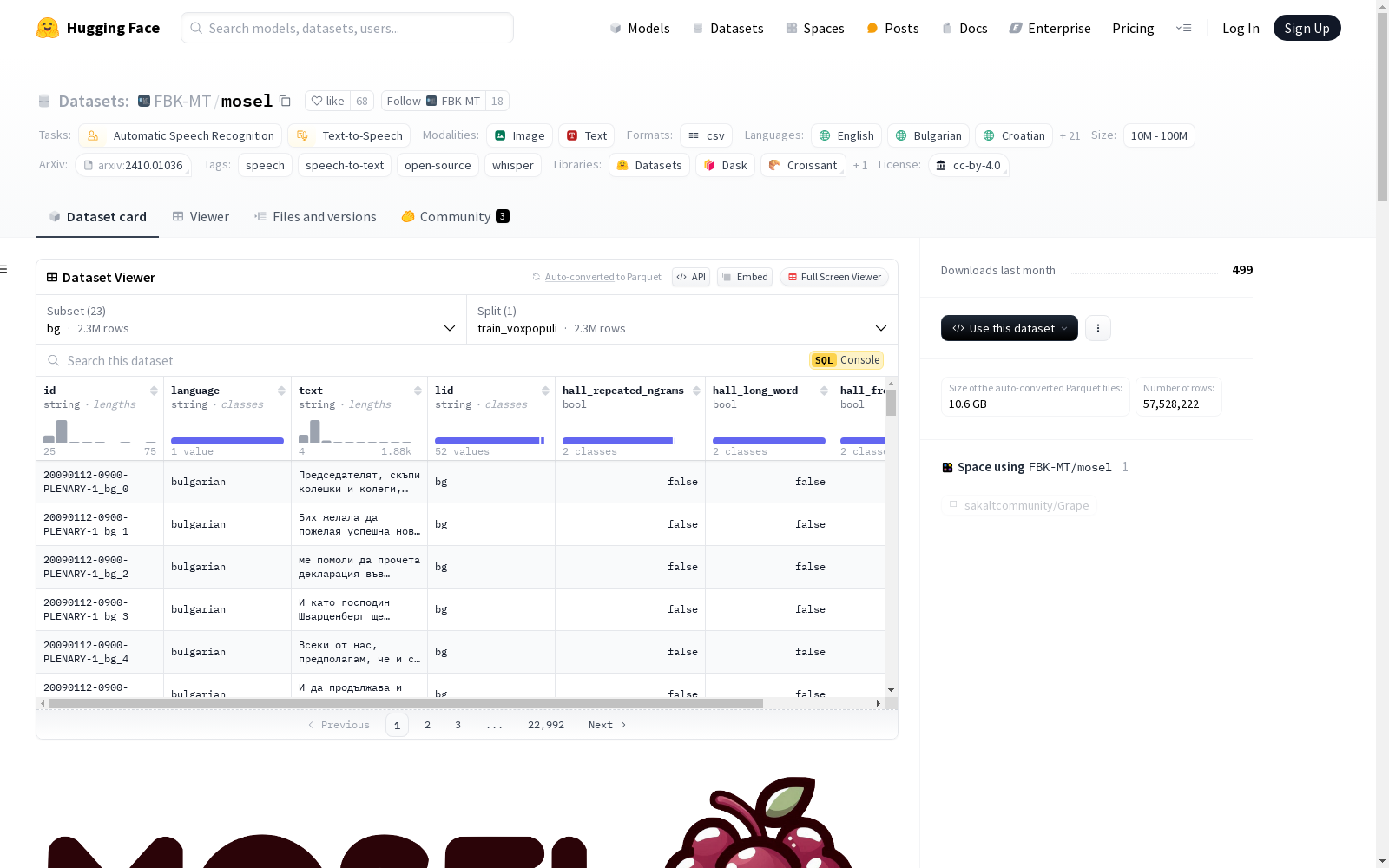The width and height of the screenshot is (1389, 868).
Task: Click the table's vertical scrollbar thumb
Action: point(891,403)
